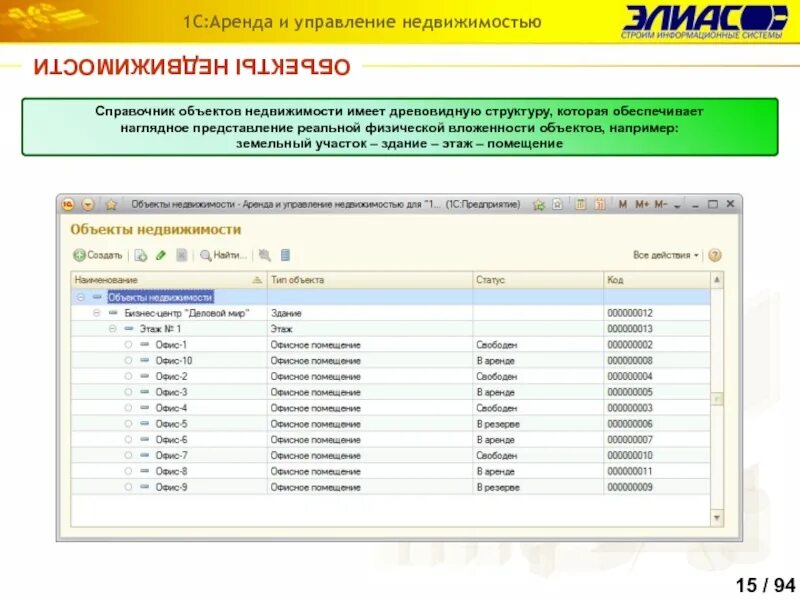Image resolution: width=800 pixels, height=600 pixels.
Task: Click the help question mark icon
Action: click(x=715, y=255)
